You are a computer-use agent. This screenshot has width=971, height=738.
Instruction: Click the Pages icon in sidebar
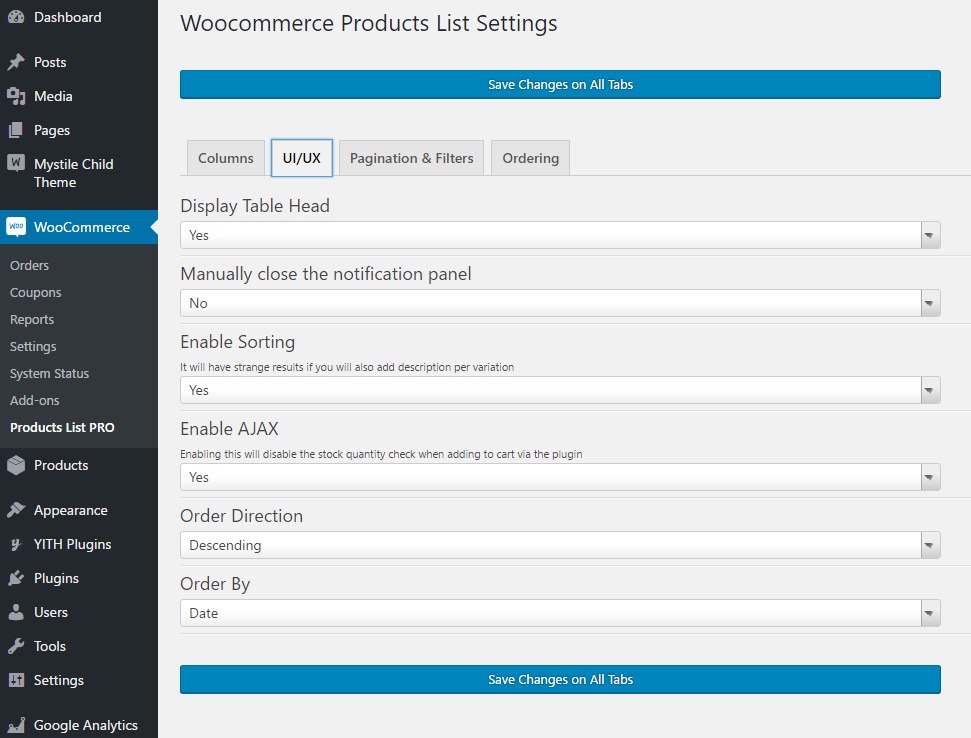click(16, 130)
